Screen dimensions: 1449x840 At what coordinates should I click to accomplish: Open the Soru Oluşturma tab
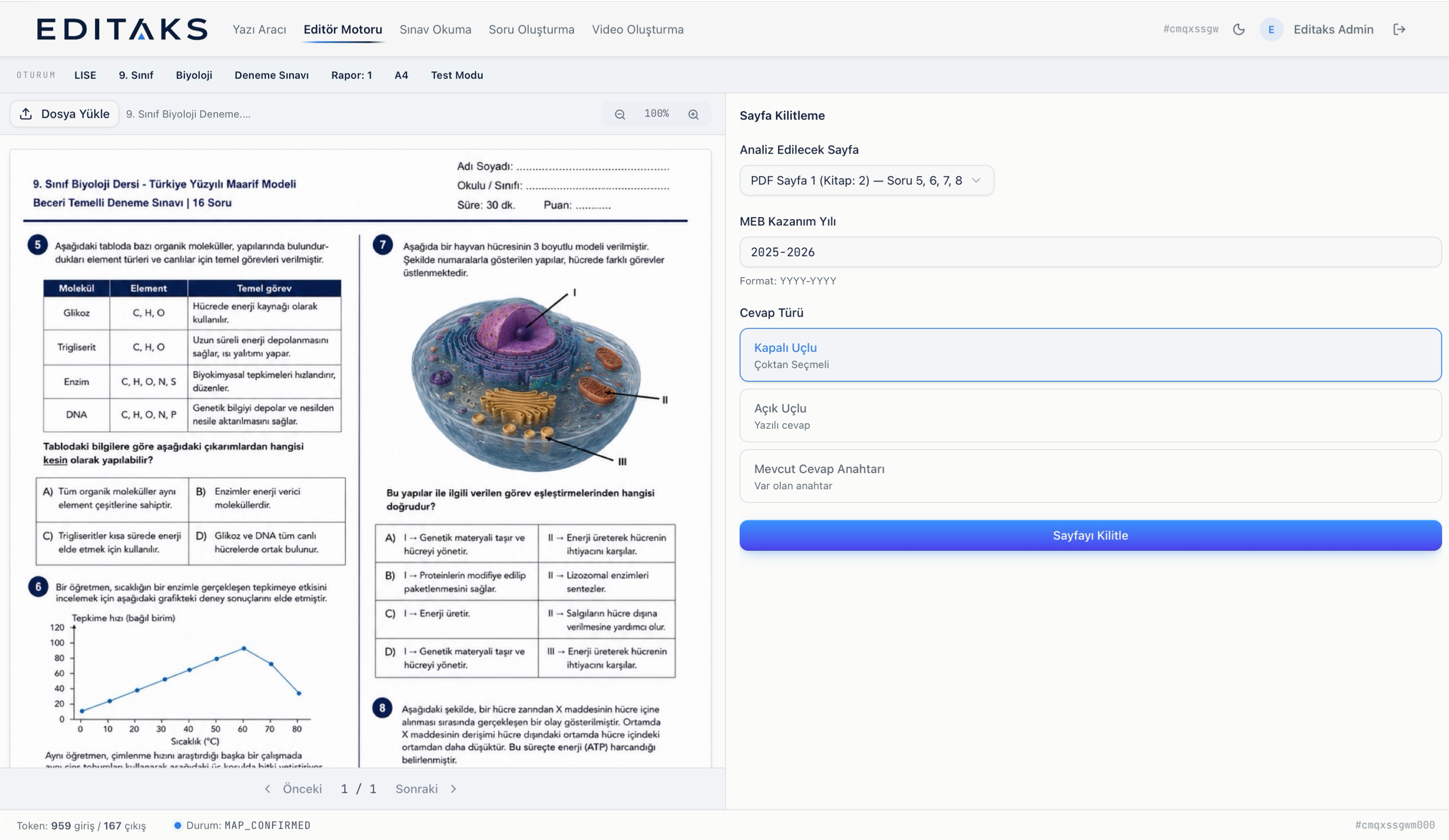tap(531, 29)
